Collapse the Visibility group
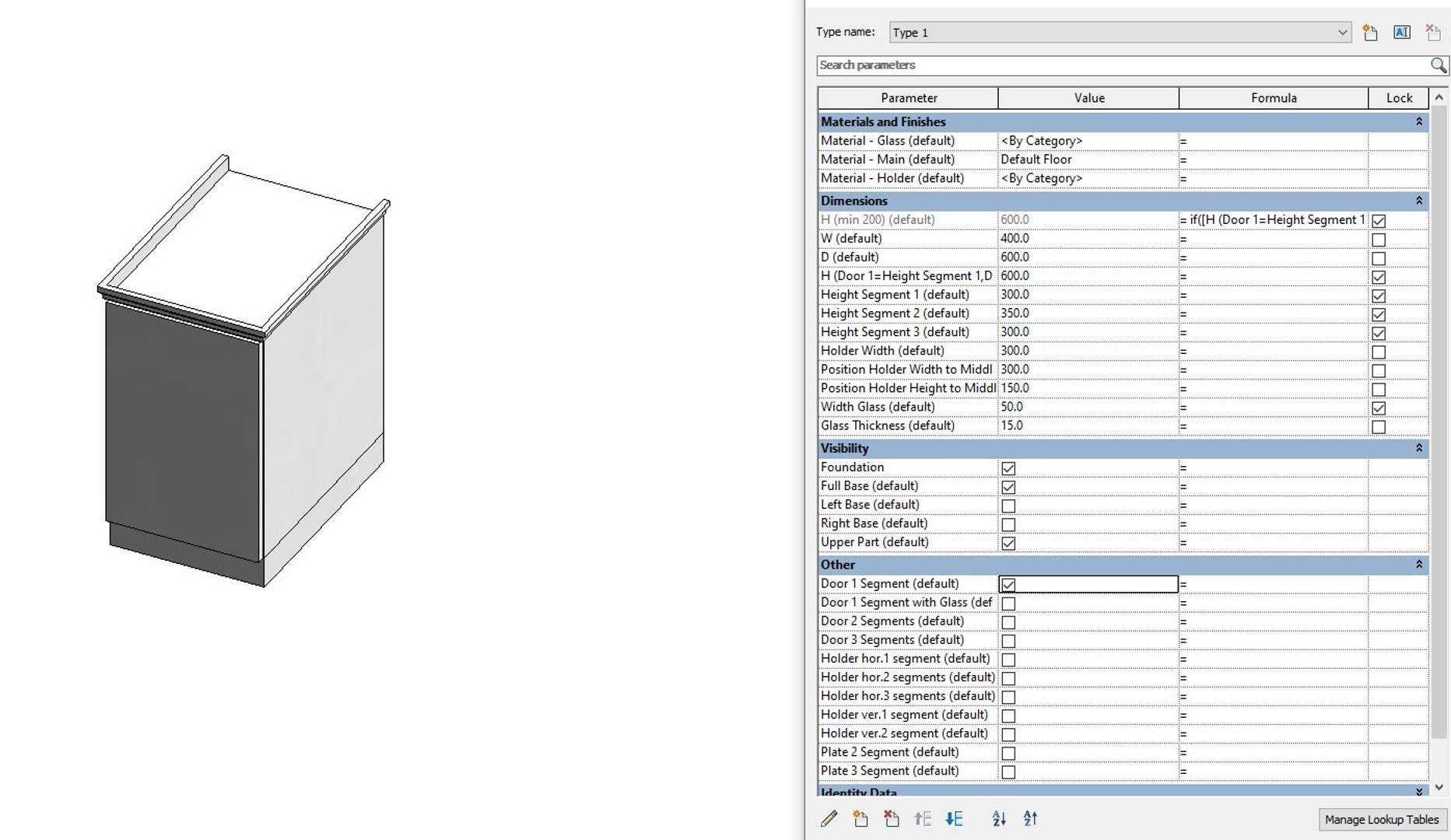Screen dimensions: 1451x840 click(x=1419, y=448)
